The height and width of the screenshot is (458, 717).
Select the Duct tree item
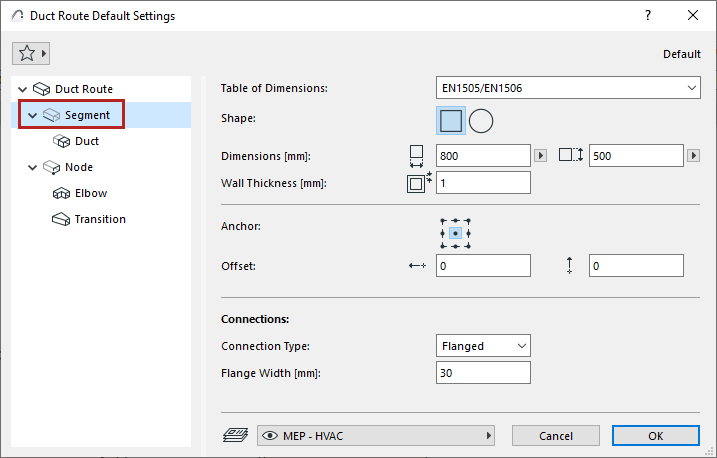(86, 141)
